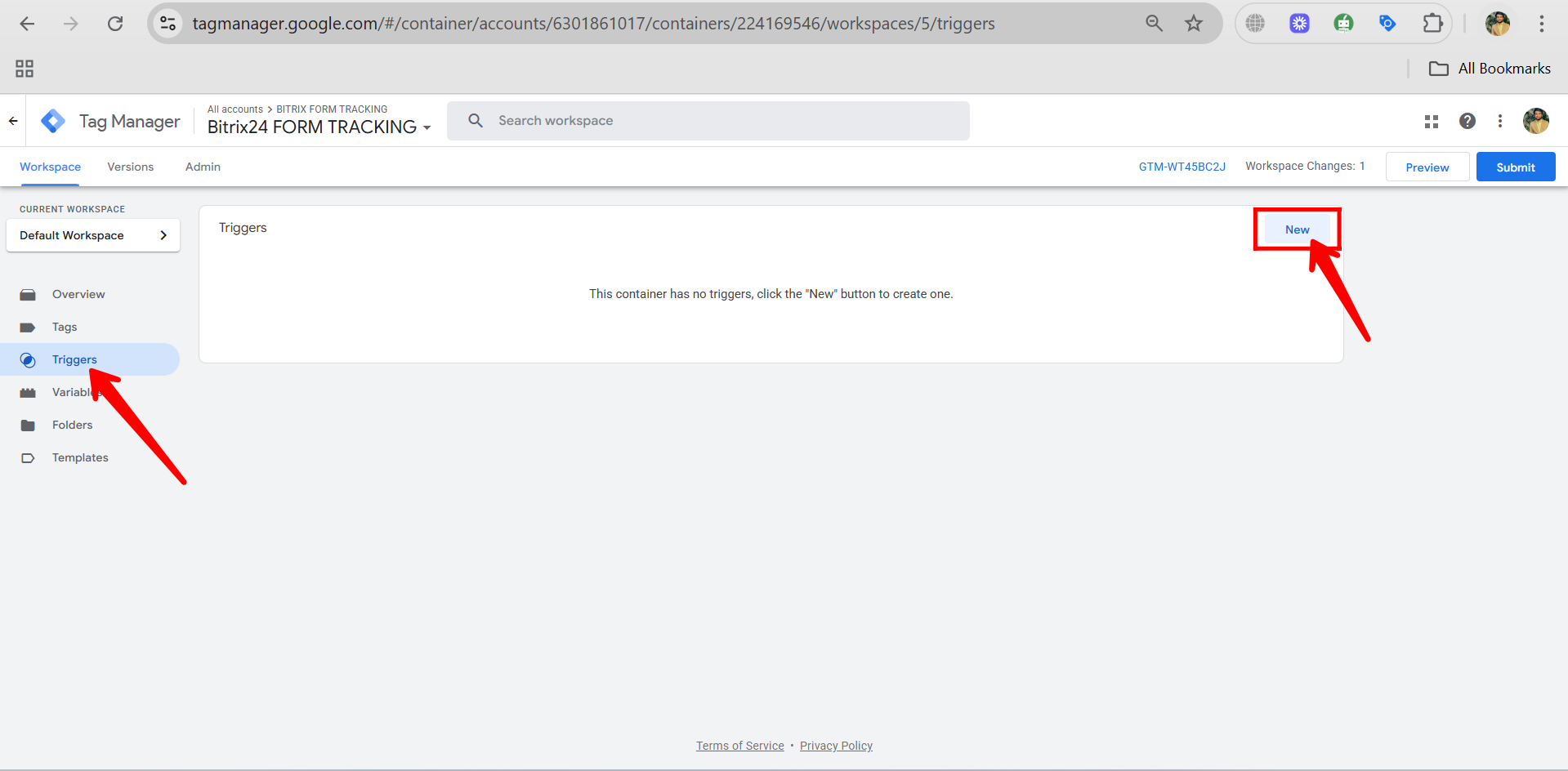Open the blue tag extension icon

[x=1387, y=24]
